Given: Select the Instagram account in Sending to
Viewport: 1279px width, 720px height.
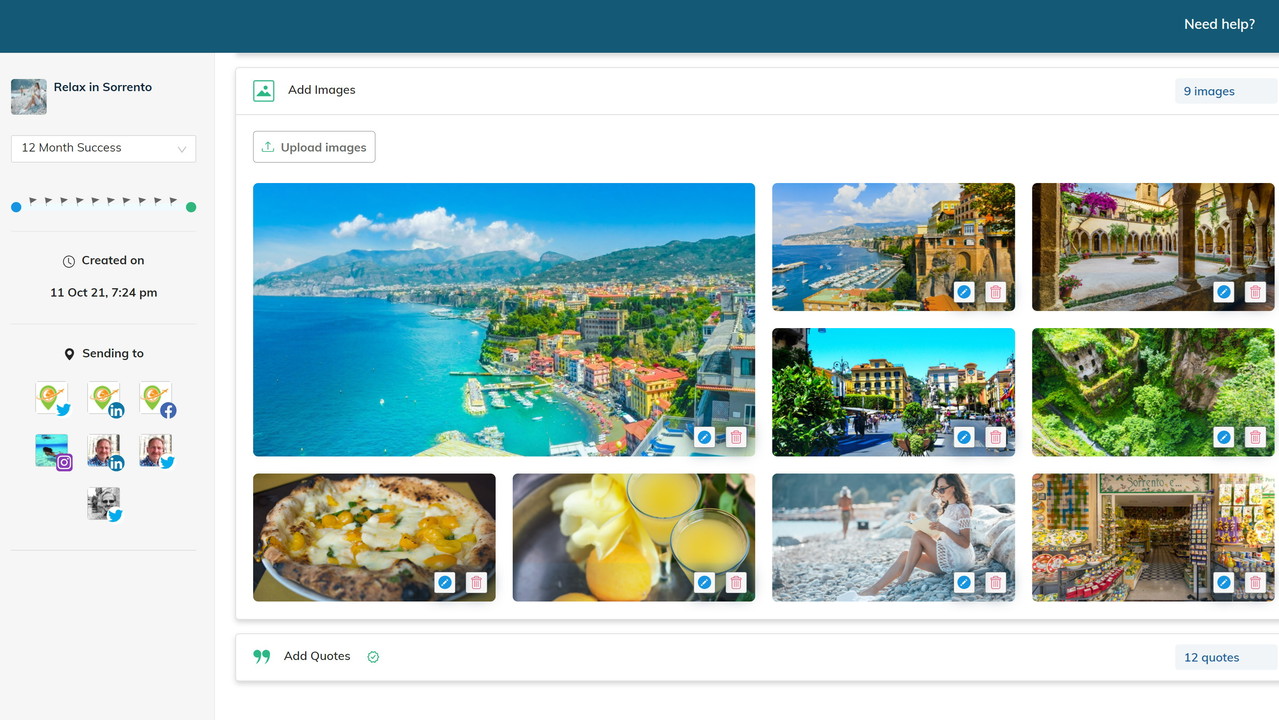Looking at the screenshot, I should pyautogui.click(x=53, y=452).
